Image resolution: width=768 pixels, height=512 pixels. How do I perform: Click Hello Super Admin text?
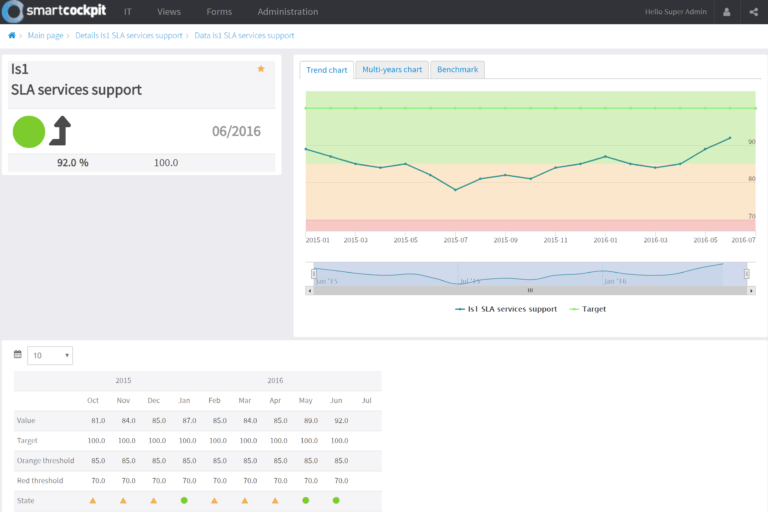(x=676, y=12)
